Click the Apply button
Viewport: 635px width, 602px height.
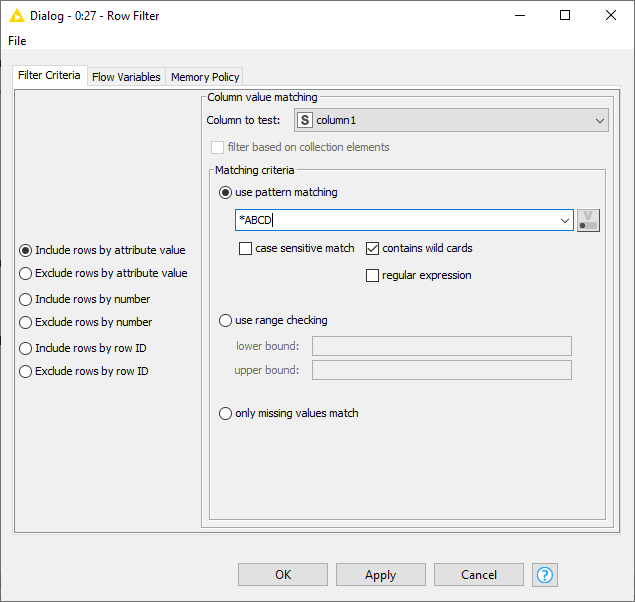[381, 574]
